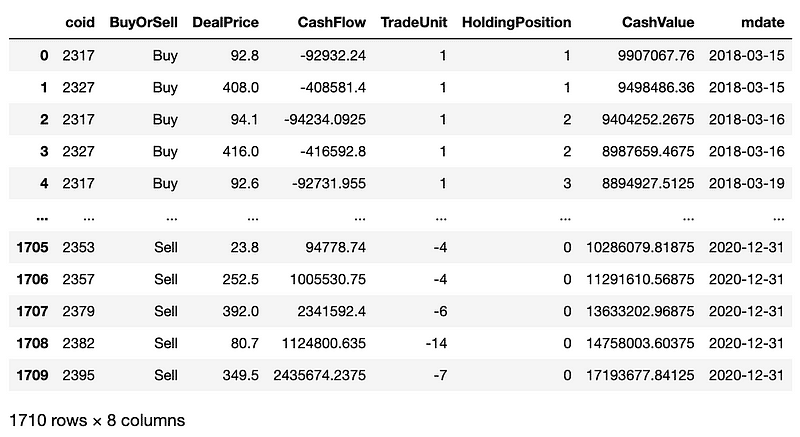
Task: Select row index 0
Action: coord(43,56)
